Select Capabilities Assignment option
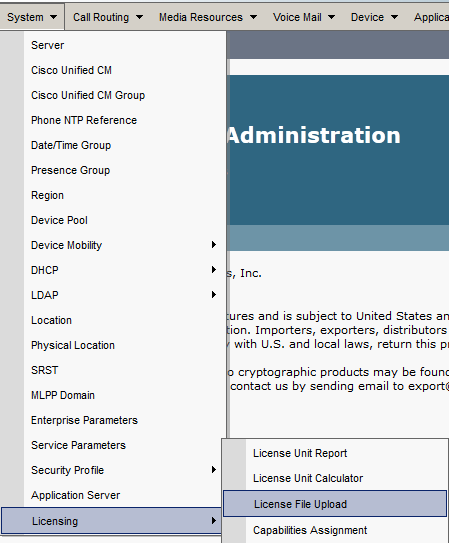Viewport: 449px width, 543px height. point(310,530)
